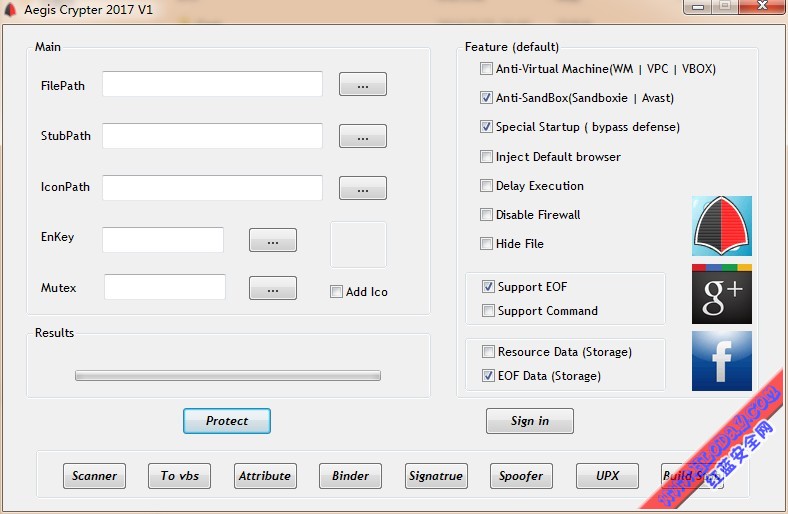This screenshot has height=514, width=788.
Task: Click the browse button beside IconPath
Action: click(x=363, y=188)
